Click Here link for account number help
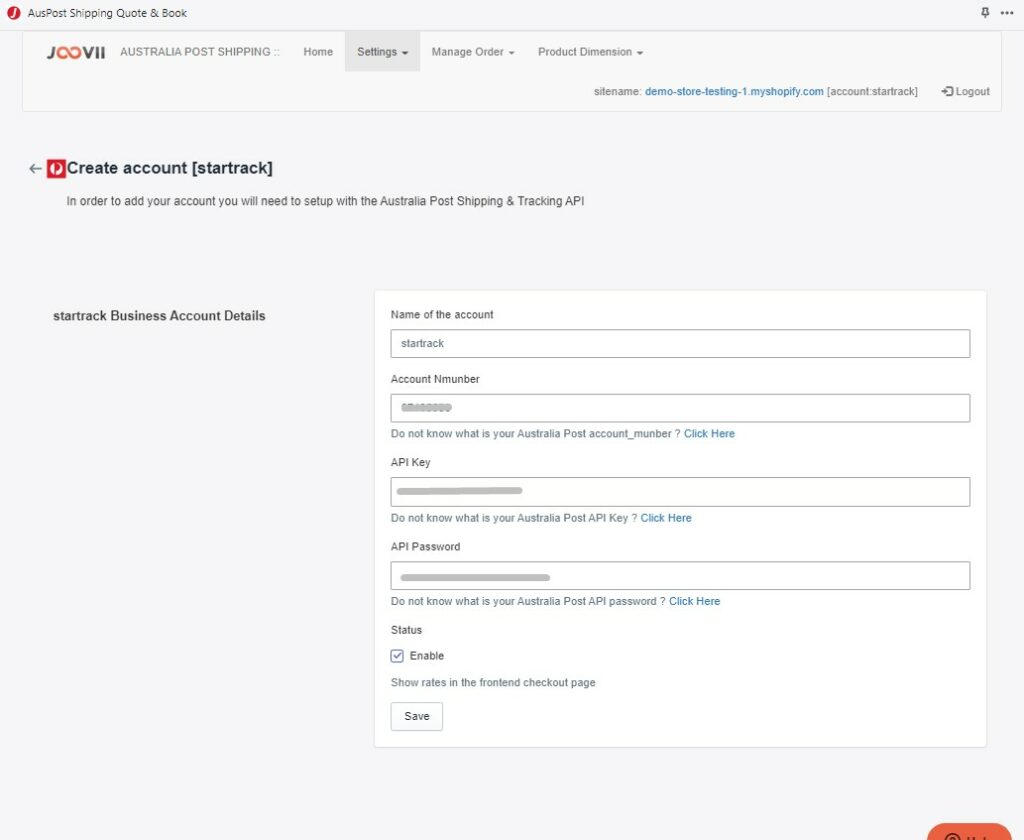This screenshot has width=1024, height=840. 709,434
